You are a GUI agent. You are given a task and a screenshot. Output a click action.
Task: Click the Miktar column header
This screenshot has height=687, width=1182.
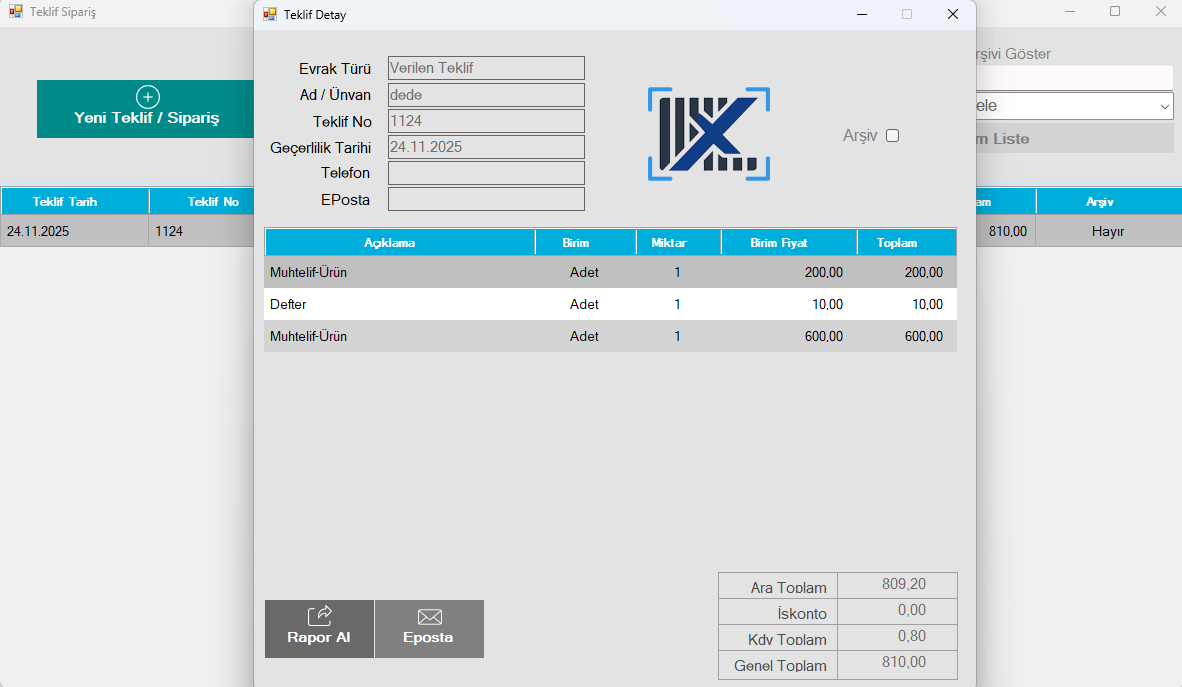tap(677, 243)
